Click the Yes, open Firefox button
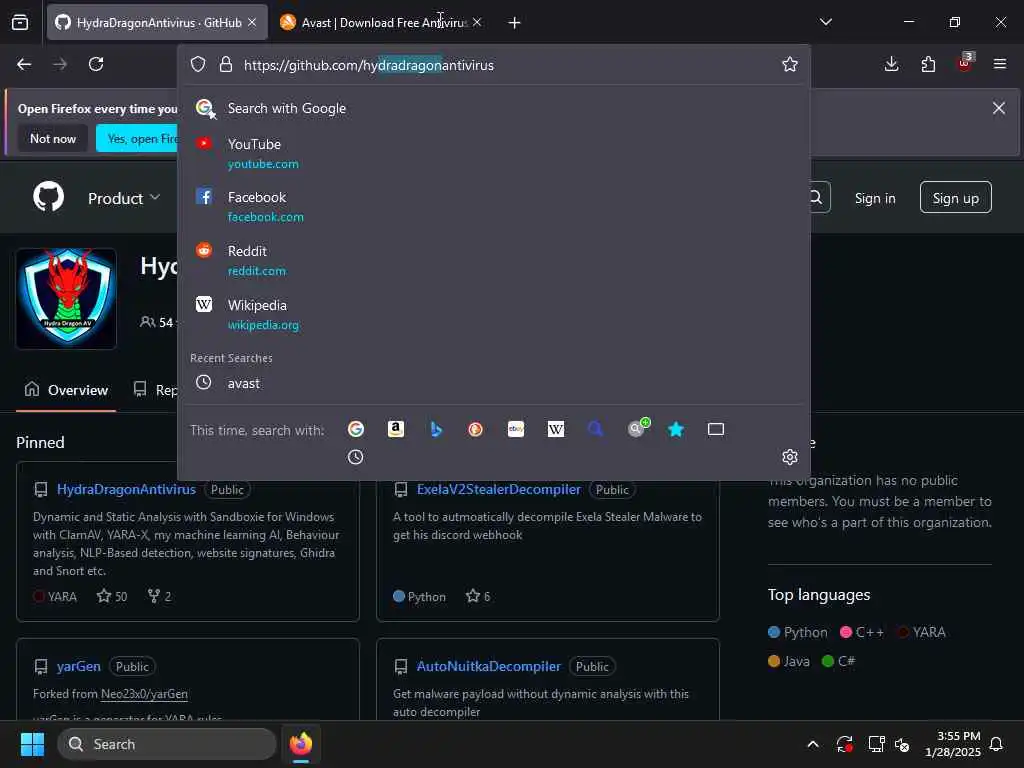The height and width of the screenshot is (768, 1024). (x=138, y=138)
